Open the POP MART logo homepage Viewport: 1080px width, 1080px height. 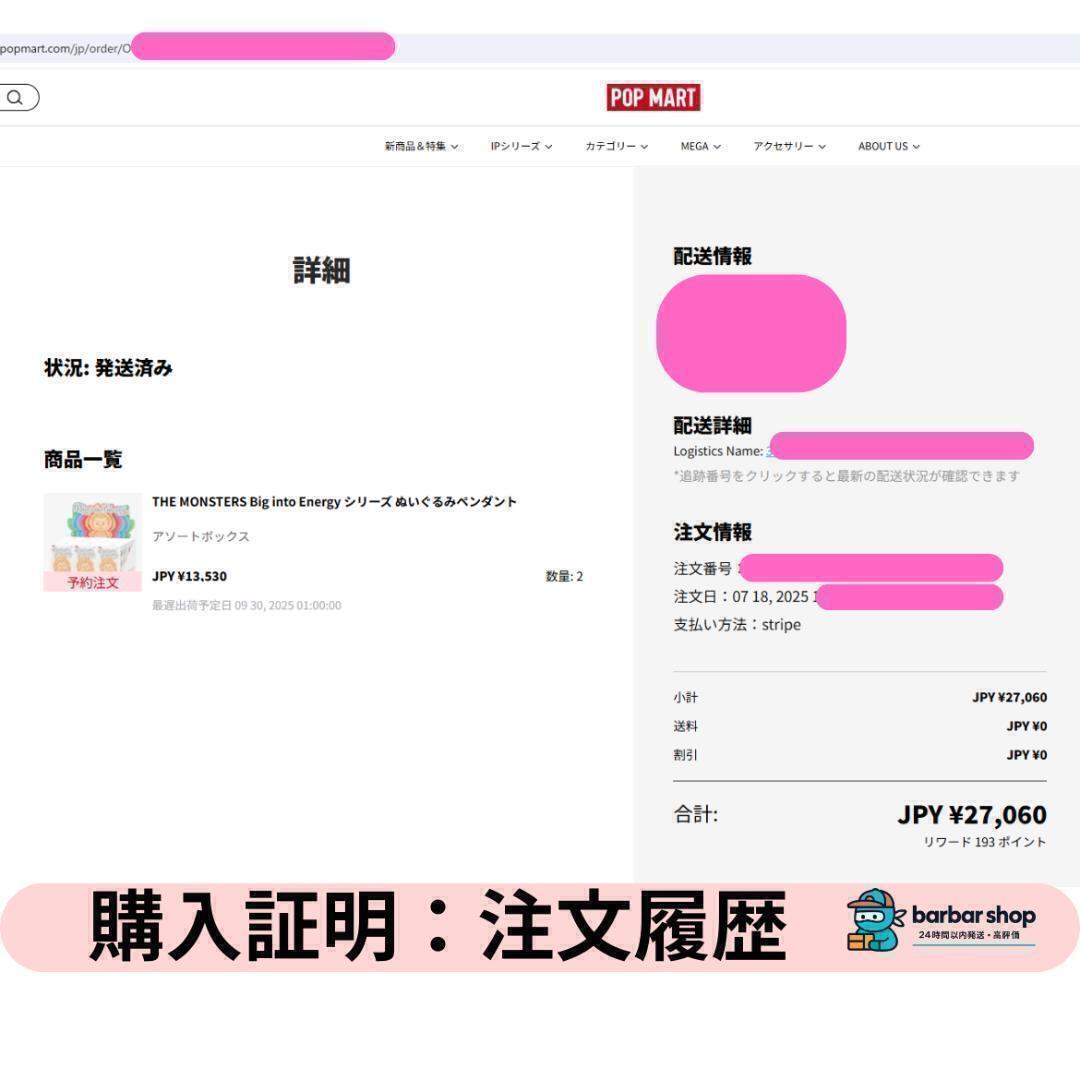pos(653,97)
